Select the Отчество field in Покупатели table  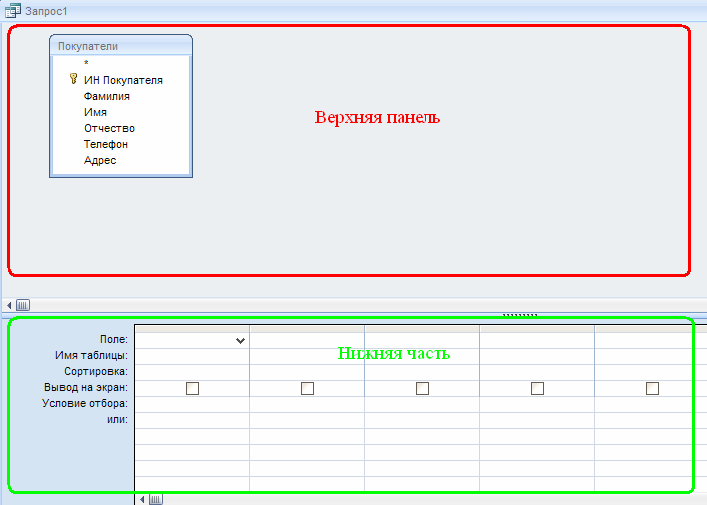point(109,128)
